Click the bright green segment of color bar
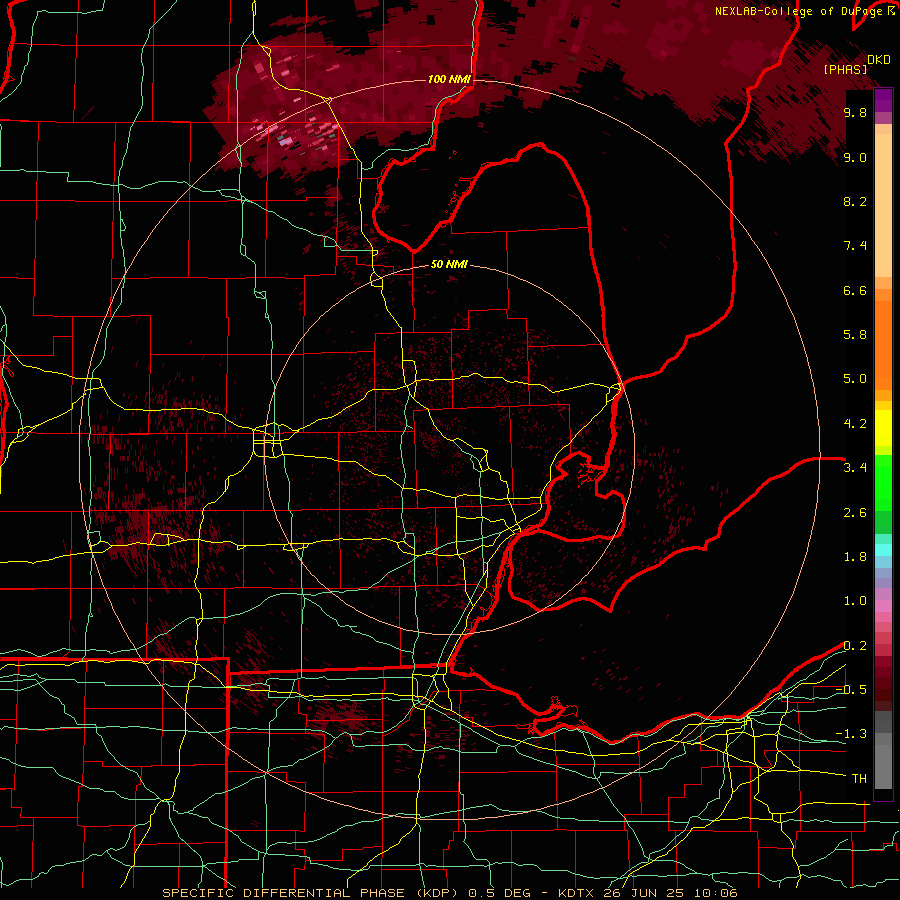Image resolution: width=900 pixels, height=900 pixels. pyautogui.click(x=883, y=482)
